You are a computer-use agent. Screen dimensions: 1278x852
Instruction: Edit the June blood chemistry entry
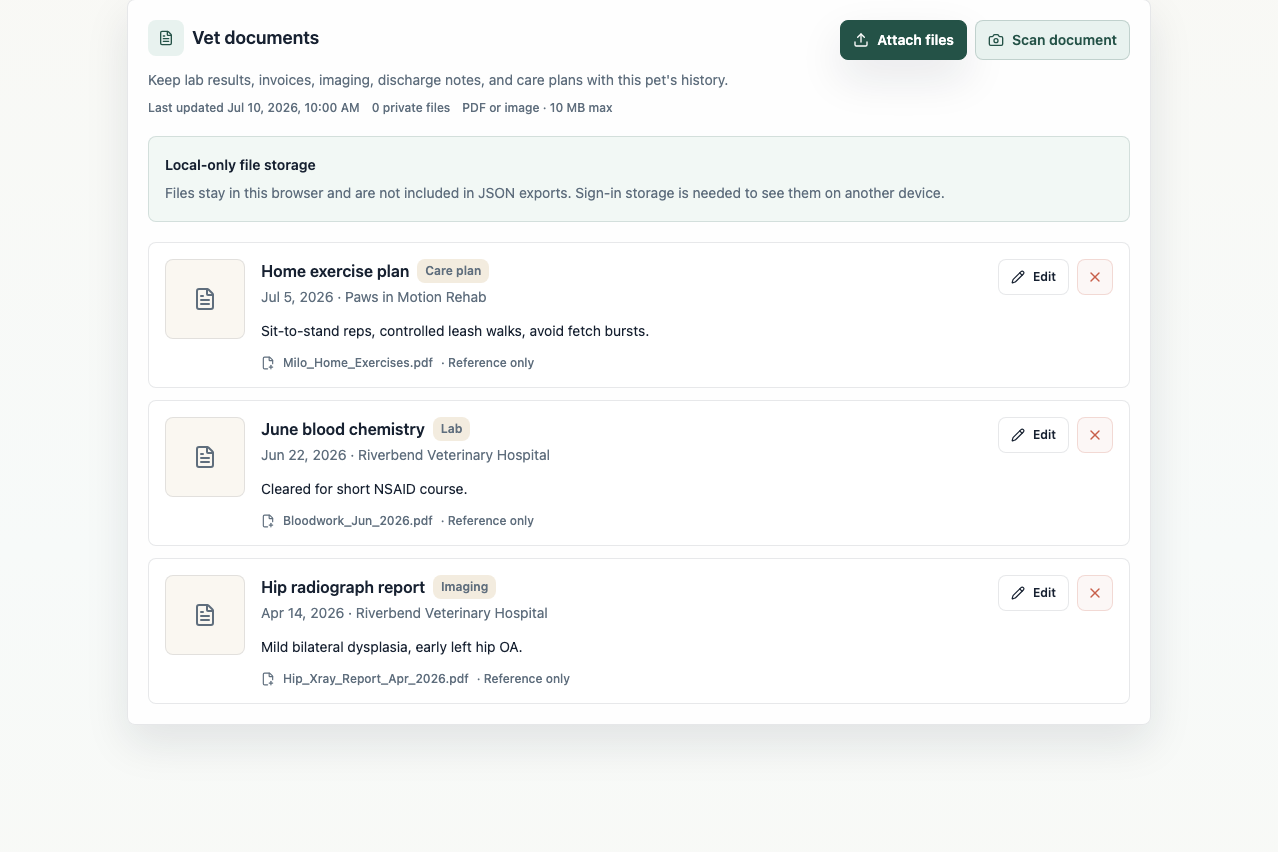click(x=1033, y=435)
